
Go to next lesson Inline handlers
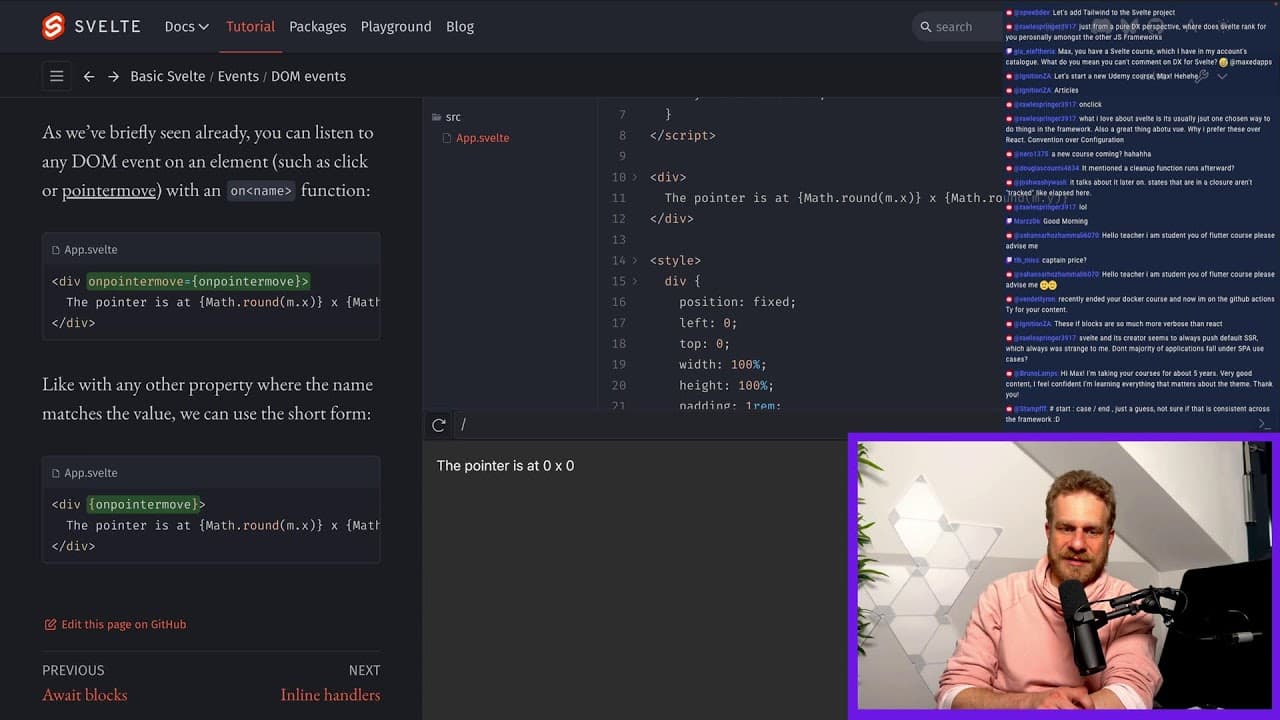click(x=330, y=695)
